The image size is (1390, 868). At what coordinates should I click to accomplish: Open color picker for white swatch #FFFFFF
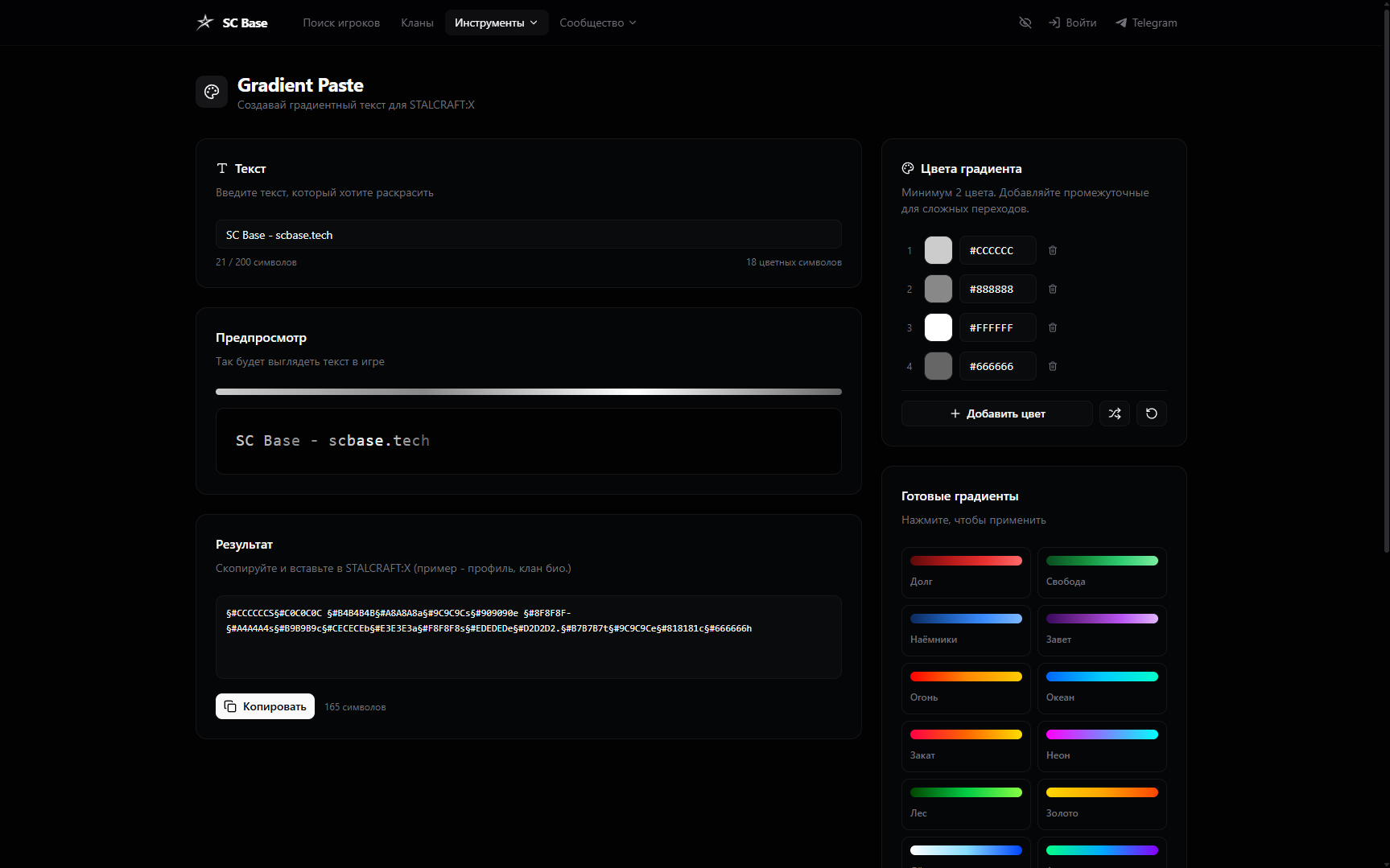pos(938,327)
